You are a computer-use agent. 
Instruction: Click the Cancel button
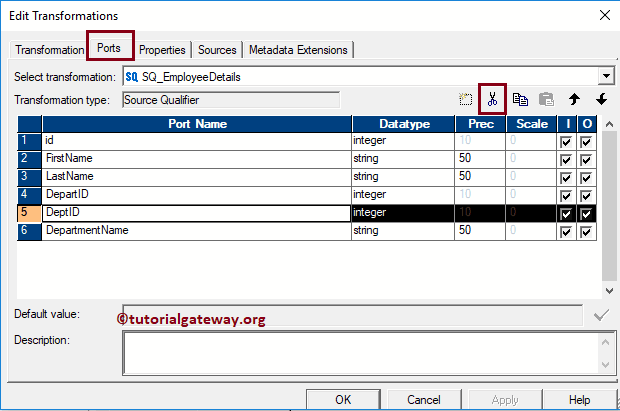pyautogui.click(x=423, y=400)
